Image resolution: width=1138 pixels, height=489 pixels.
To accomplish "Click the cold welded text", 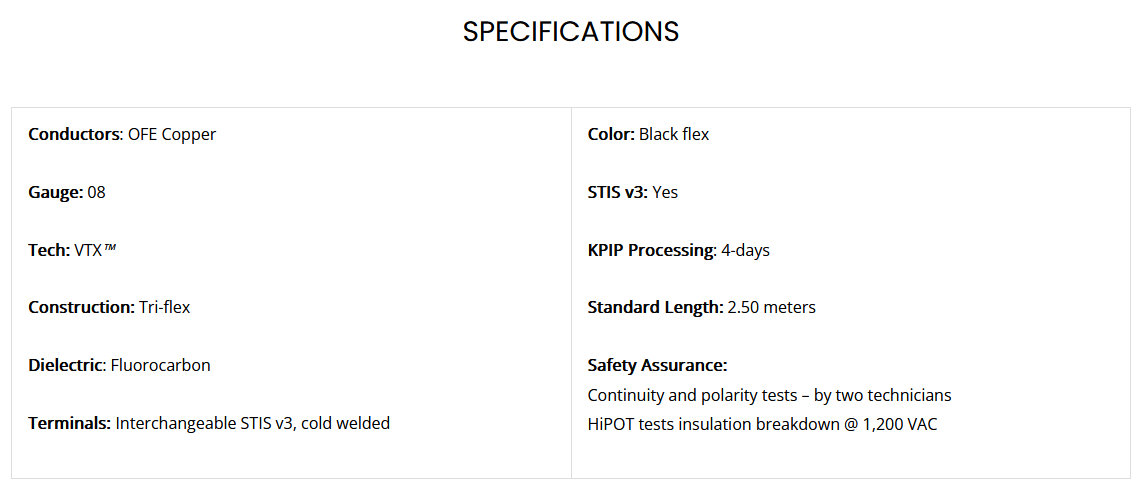I will coord(345,423).
